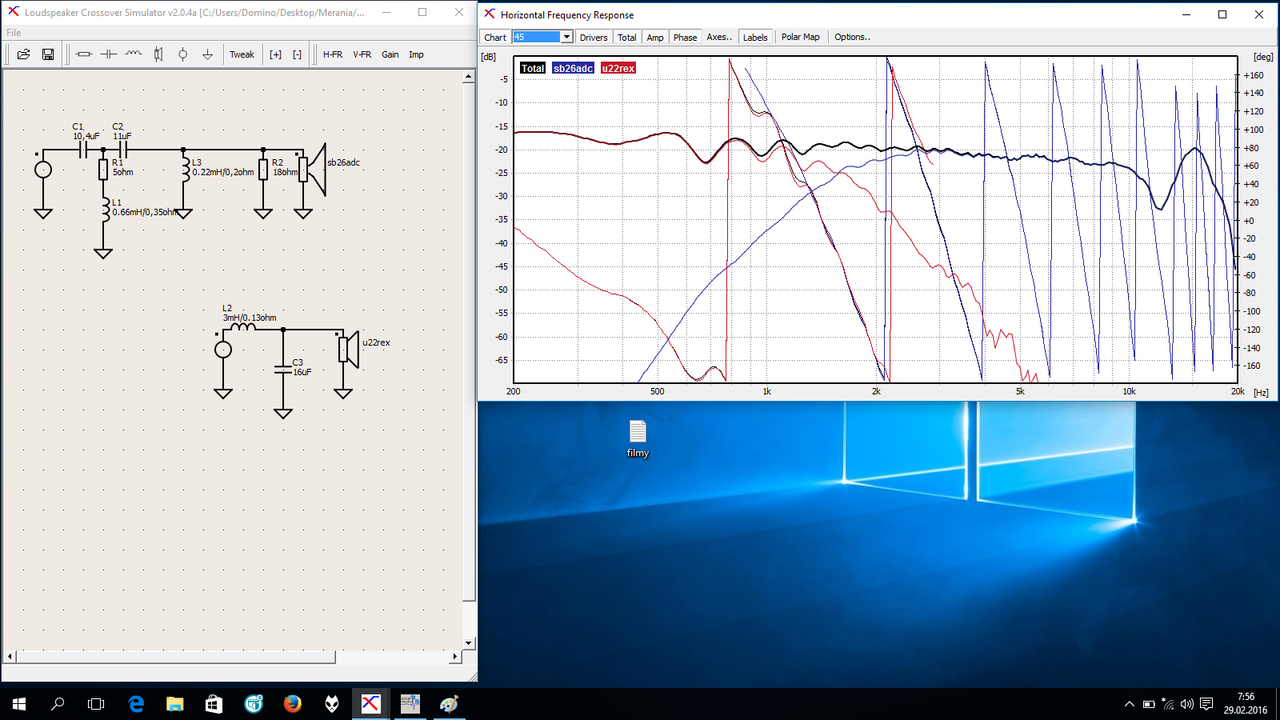Save the crossover project using the floppy icon
This screenshot has height=720, width=1280.
pyautogui.click(x=47, y=54)
